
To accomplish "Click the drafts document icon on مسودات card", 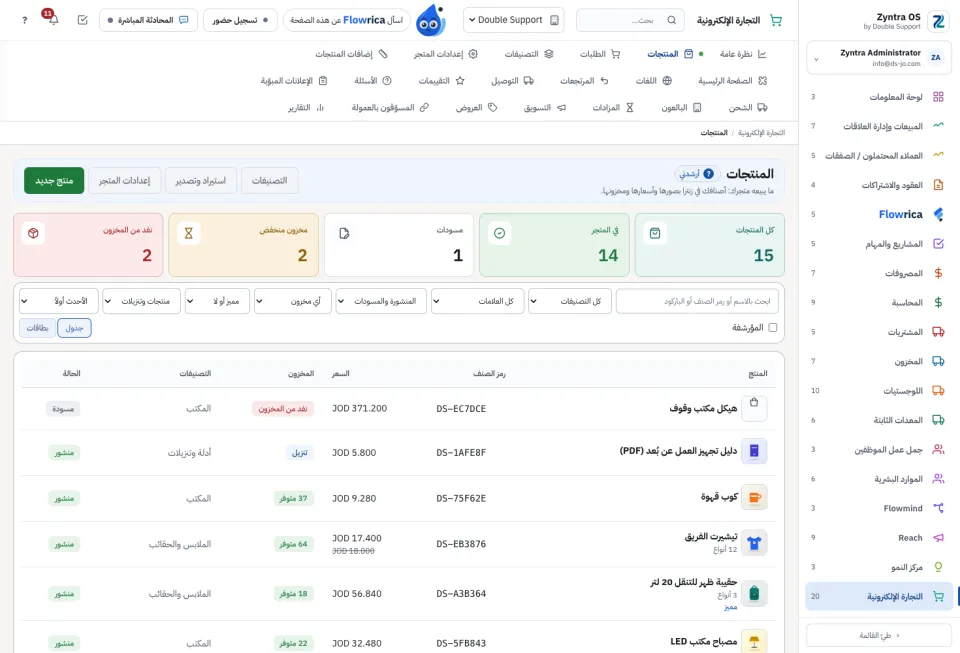I will 344,233.
